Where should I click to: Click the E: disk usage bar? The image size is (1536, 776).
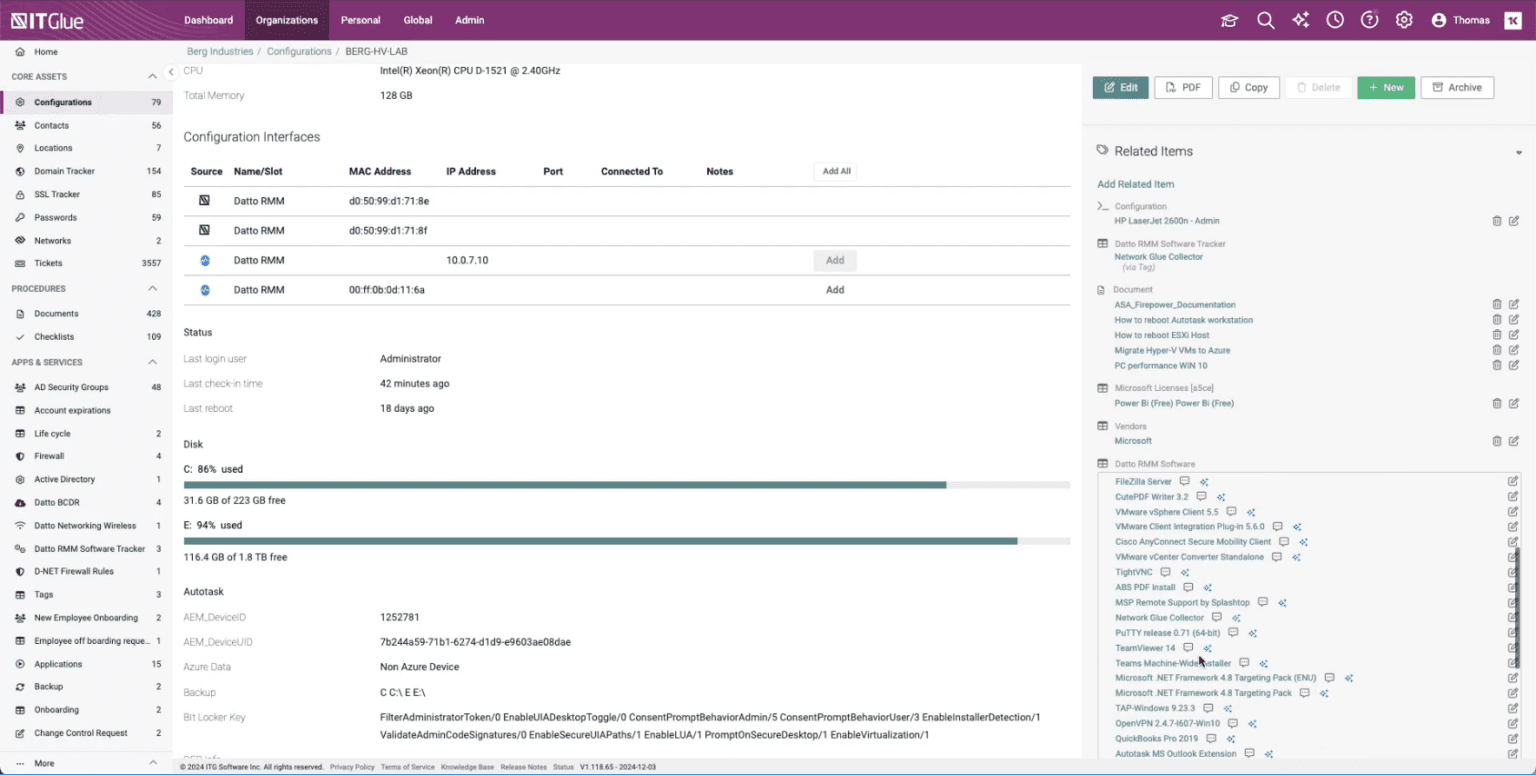pyautogui.click(x=627, y=541)
